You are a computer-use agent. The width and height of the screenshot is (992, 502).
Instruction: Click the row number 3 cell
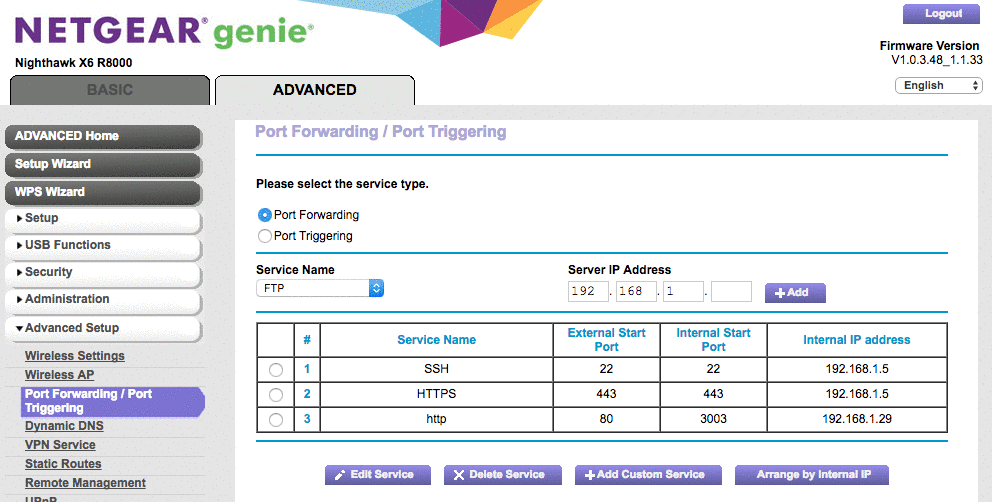[x=307, y=419]
